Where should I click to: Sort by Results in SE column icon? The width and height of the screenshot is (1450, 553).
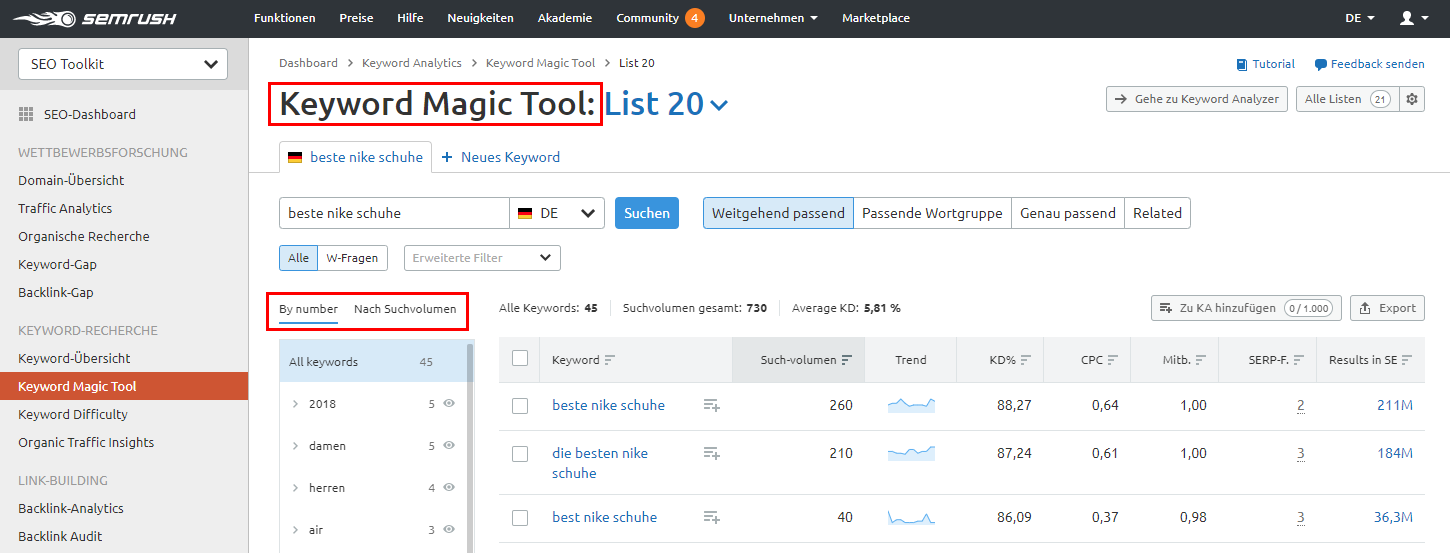[x=1407, y=360]
